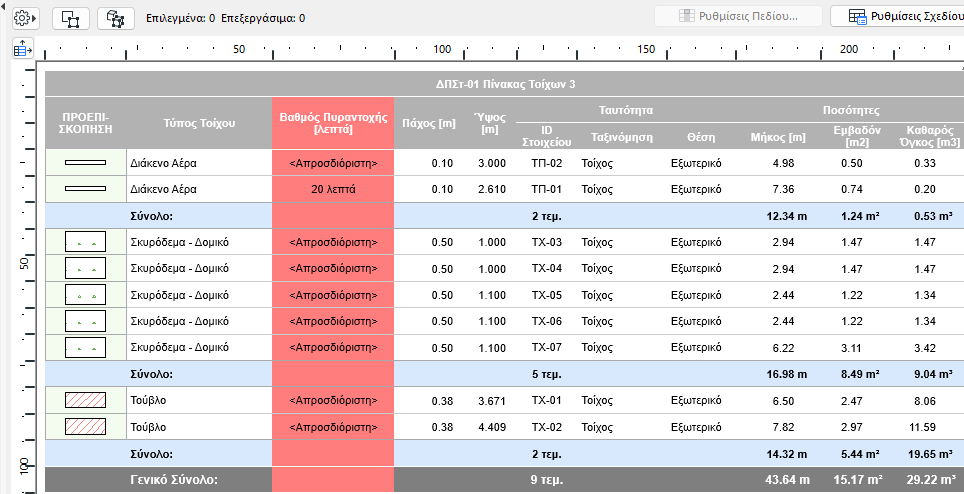Click the horizontal ruler at mark 100
The height and width of the screenshot is (494, 964).
[442, 49]
